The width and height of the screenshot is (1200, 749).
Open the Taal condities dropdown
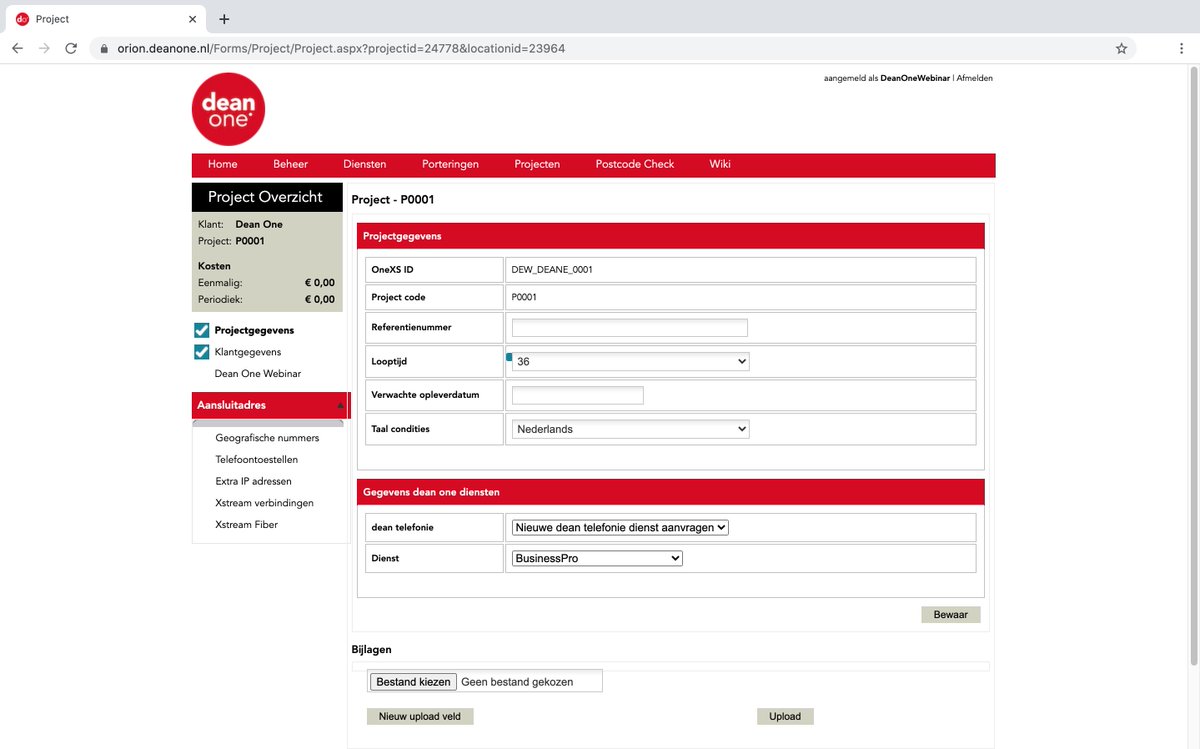630,429
